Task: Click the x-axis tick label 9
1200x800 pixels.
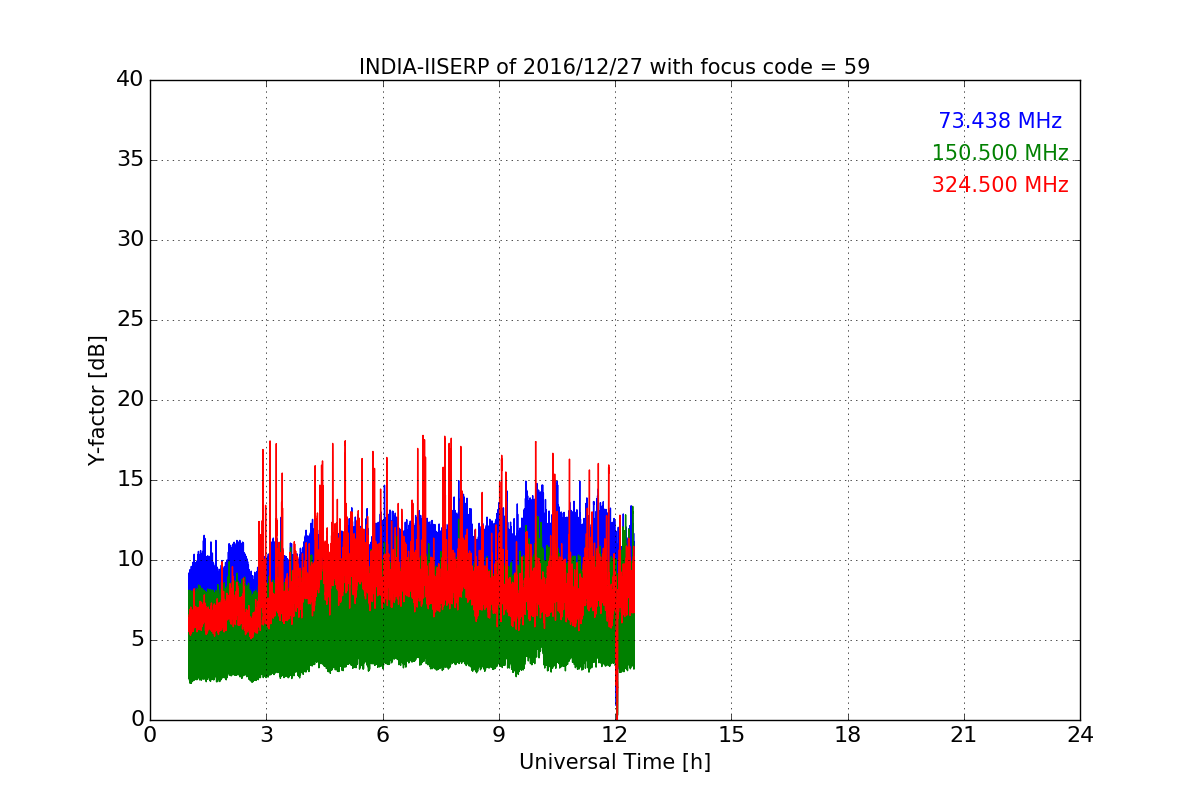Action: [x=499, y=735]
